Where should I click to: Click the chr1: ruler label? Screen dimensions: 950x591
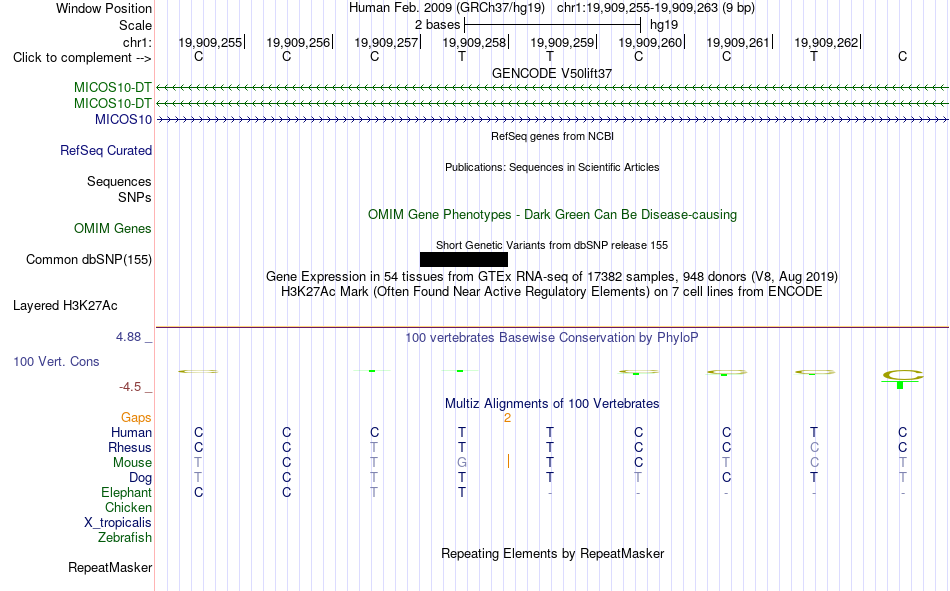point(138,42)
